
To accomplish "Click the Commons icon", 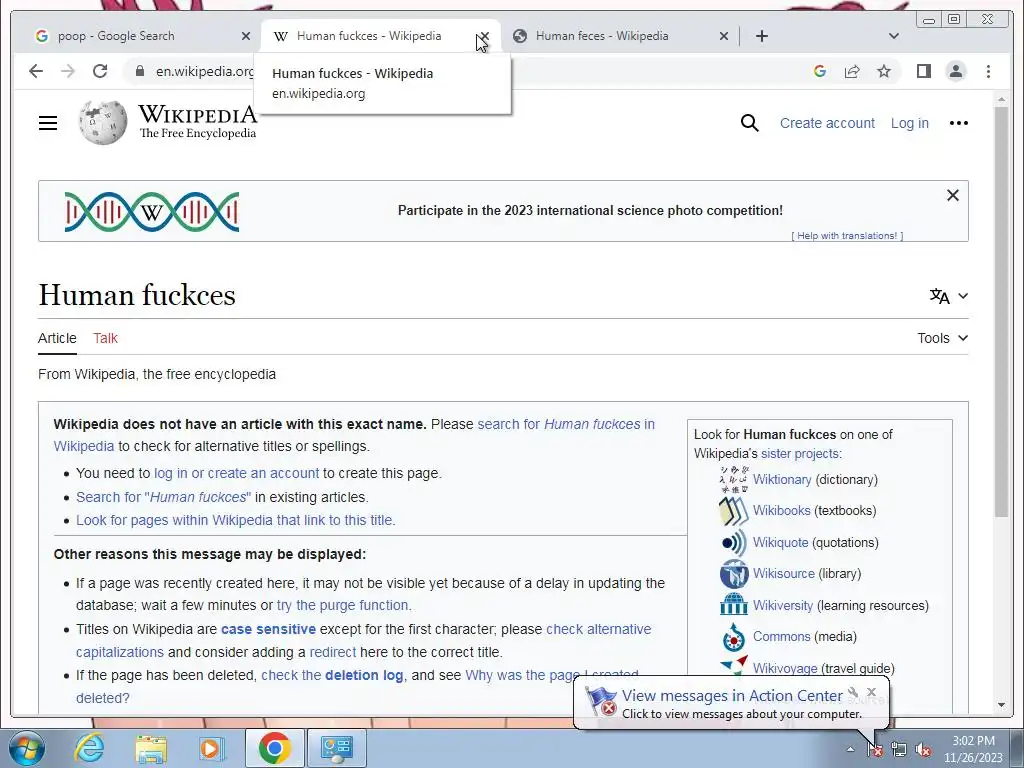I will click(733, 637).
